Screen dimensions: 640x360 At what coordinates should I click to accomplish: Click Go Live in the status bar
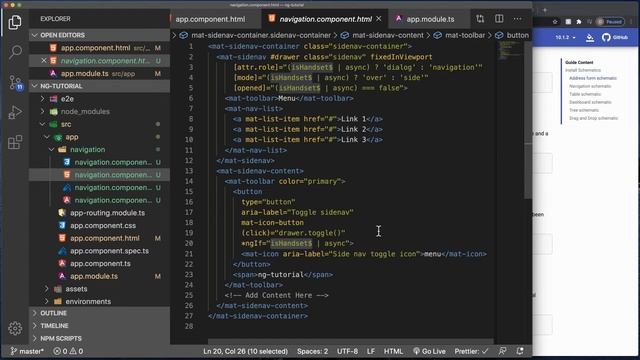(429, 351)
